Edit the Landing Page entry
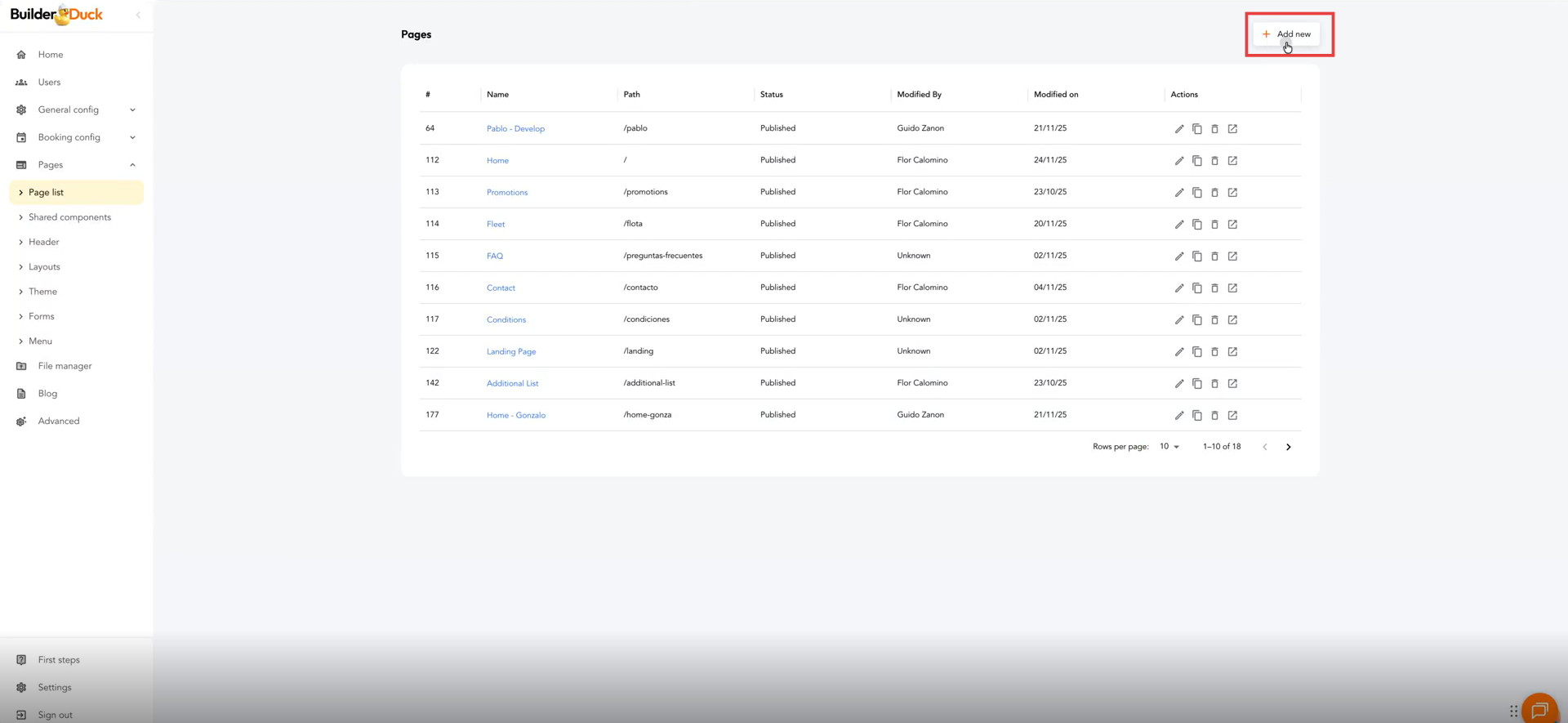Screen dimensions: 1568x723 [1178, 352]
